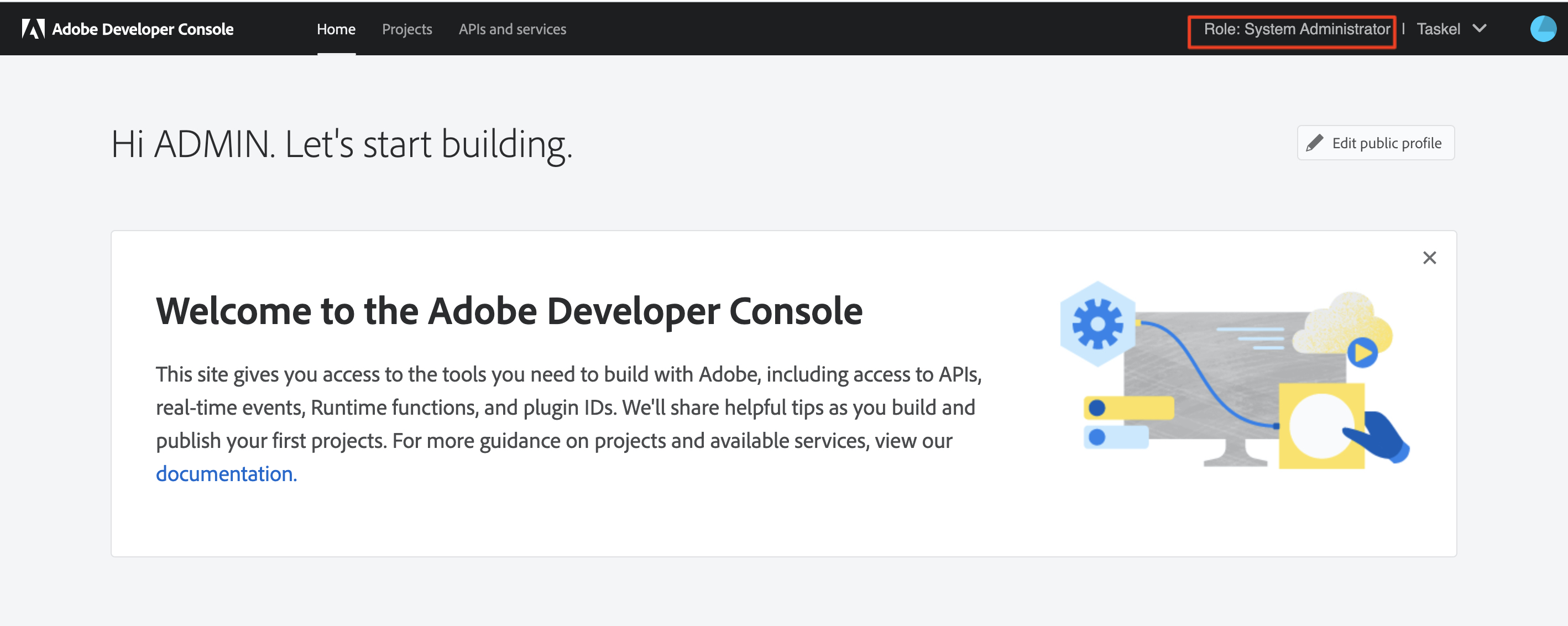
Task: Open the APIs and services tab
Action: pyautogui.click(x=512, y=29)
